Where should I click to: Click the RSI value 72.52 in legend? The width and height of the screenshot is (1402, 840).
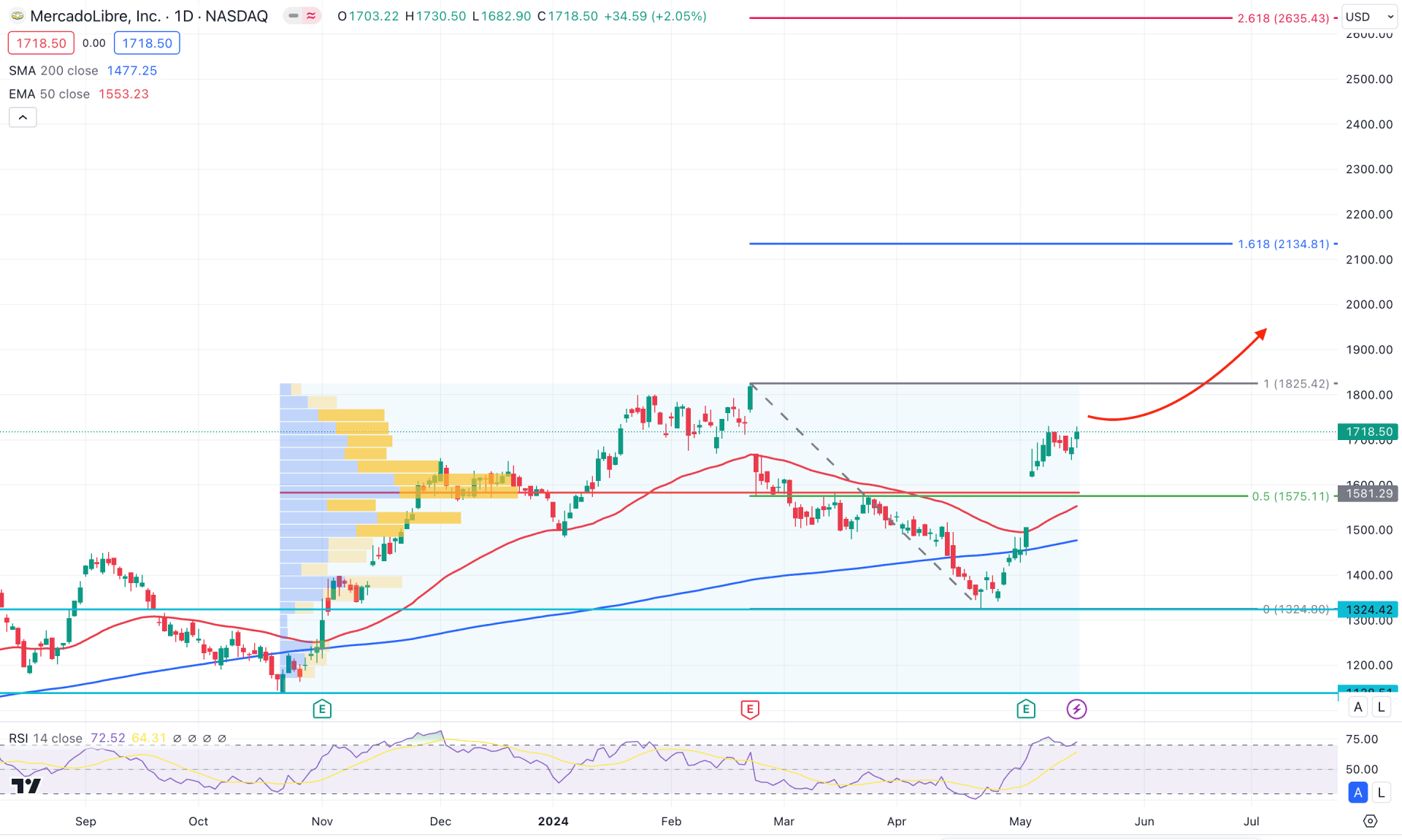point(108,739)
